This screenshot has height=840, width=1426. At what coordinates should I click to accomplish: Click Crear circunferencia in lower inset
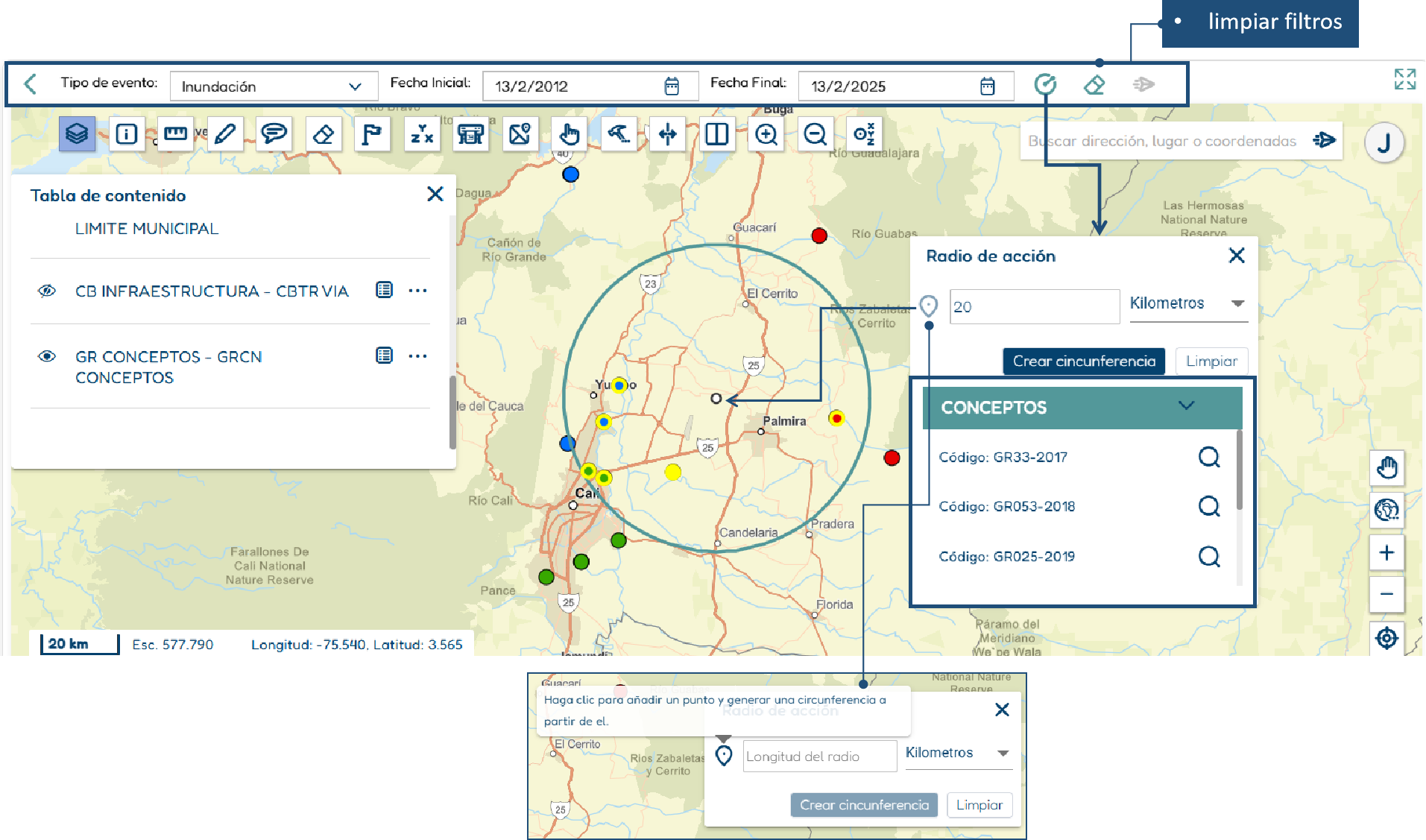coord(864,805)
